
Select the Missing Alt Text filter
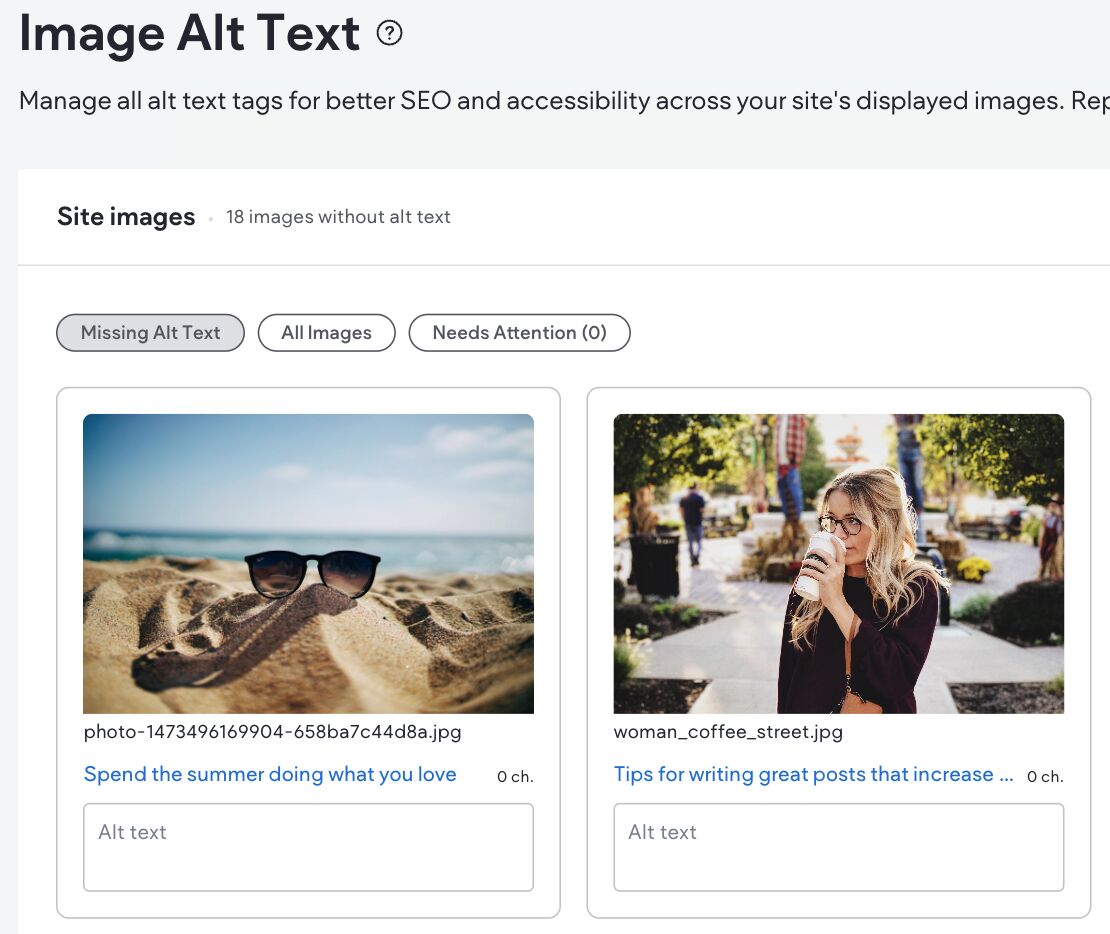[x=150, y=333]
